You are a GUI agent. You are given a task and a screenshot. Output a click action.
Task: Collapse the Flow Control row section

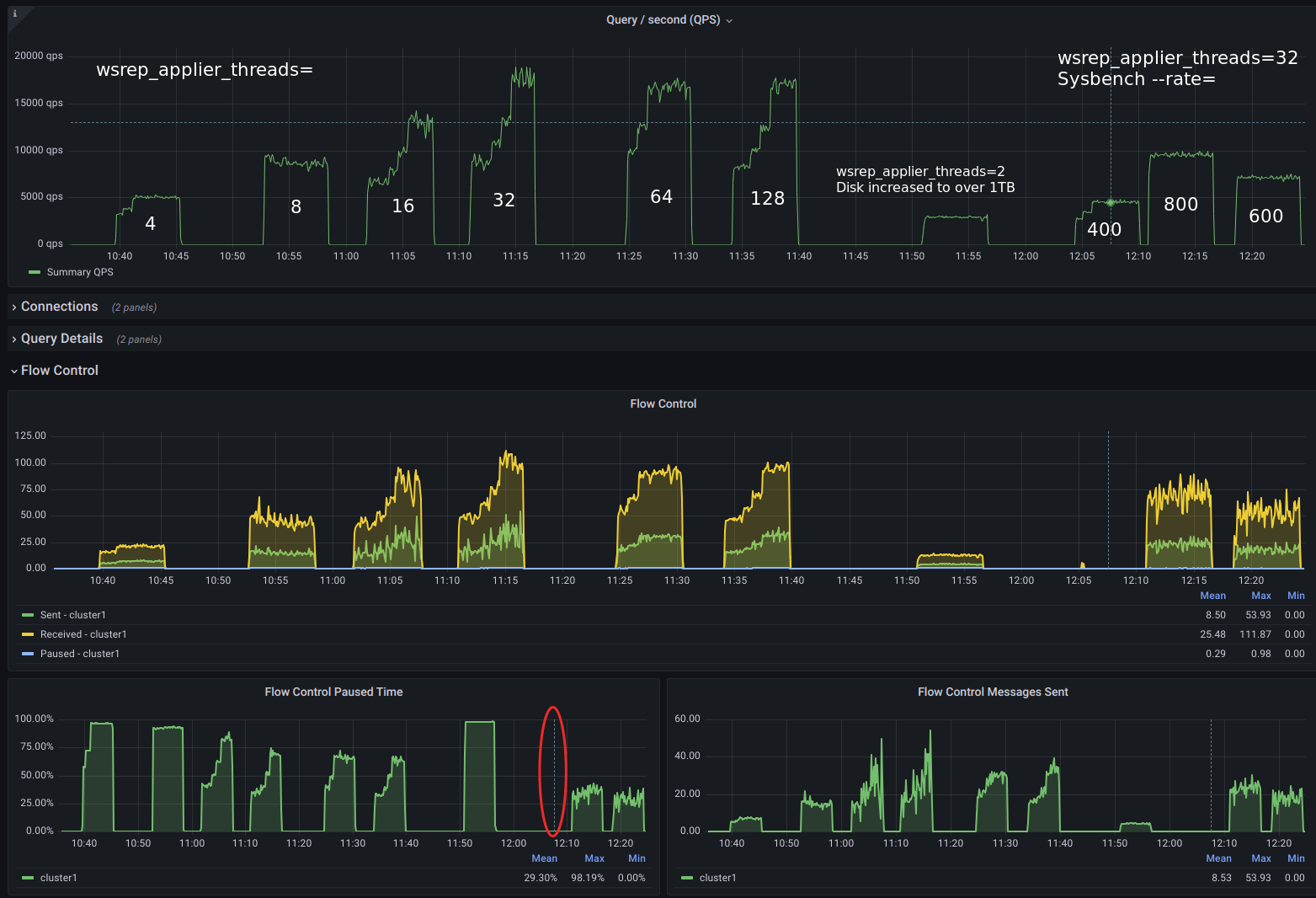tap(59, 371)
